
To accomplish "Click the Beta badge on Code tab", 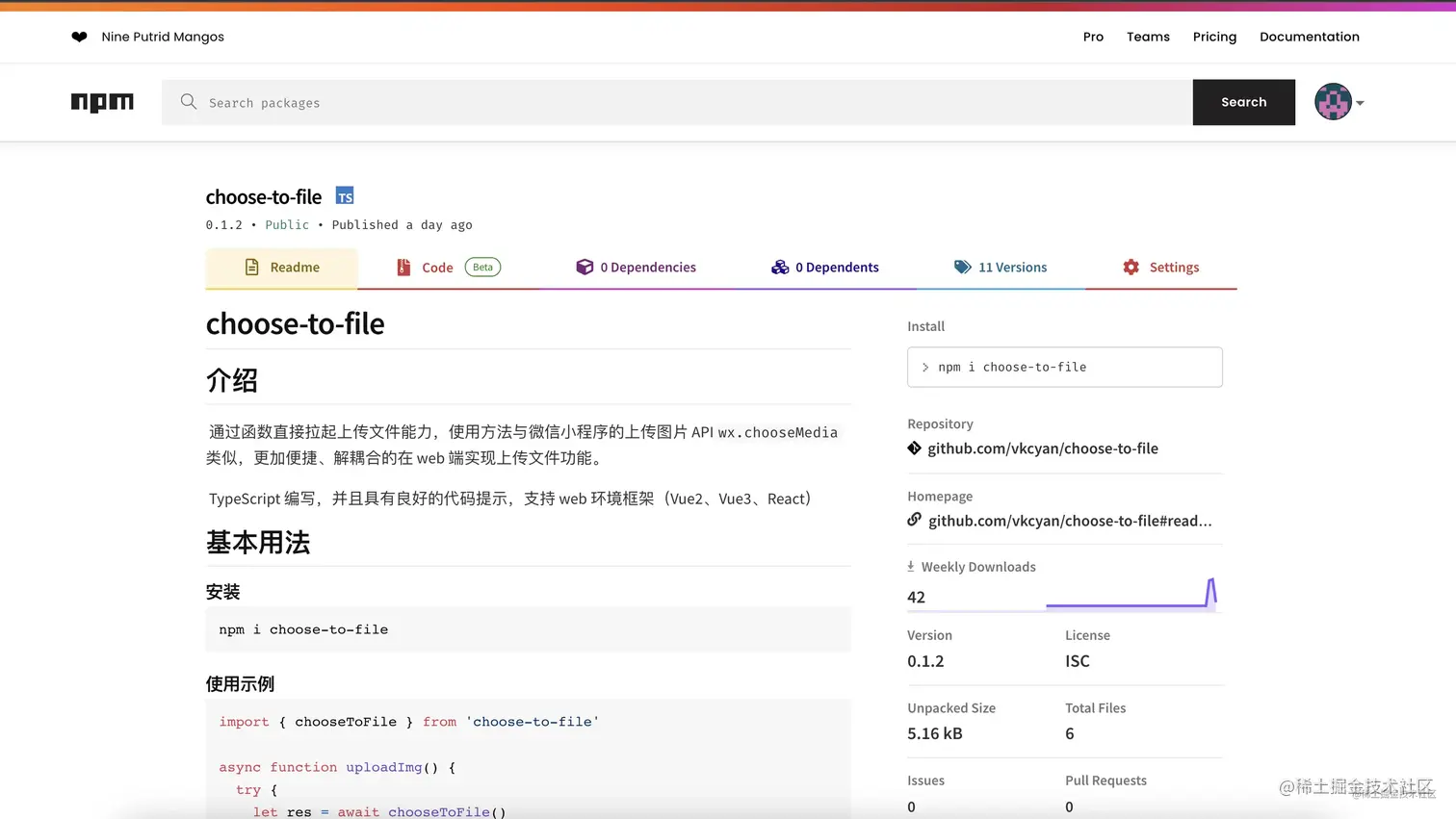I will coord(482,268).
